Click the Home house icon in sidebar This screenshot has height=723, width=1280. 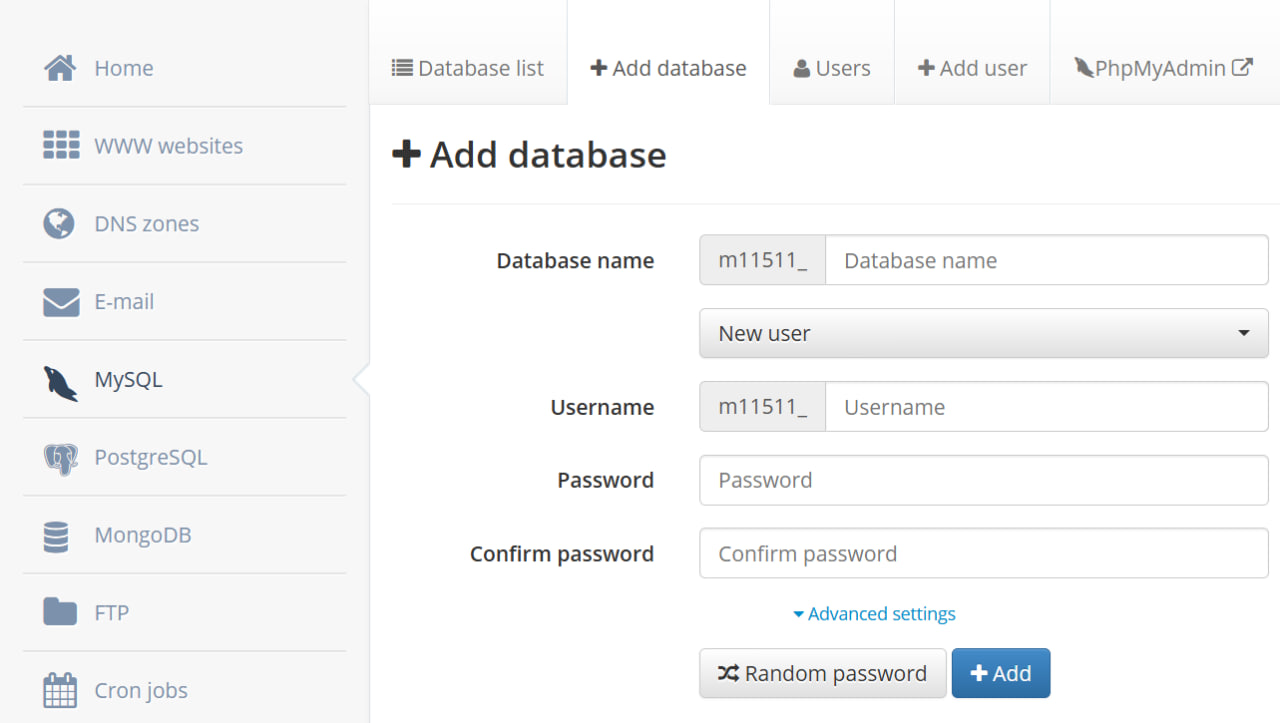60,68
